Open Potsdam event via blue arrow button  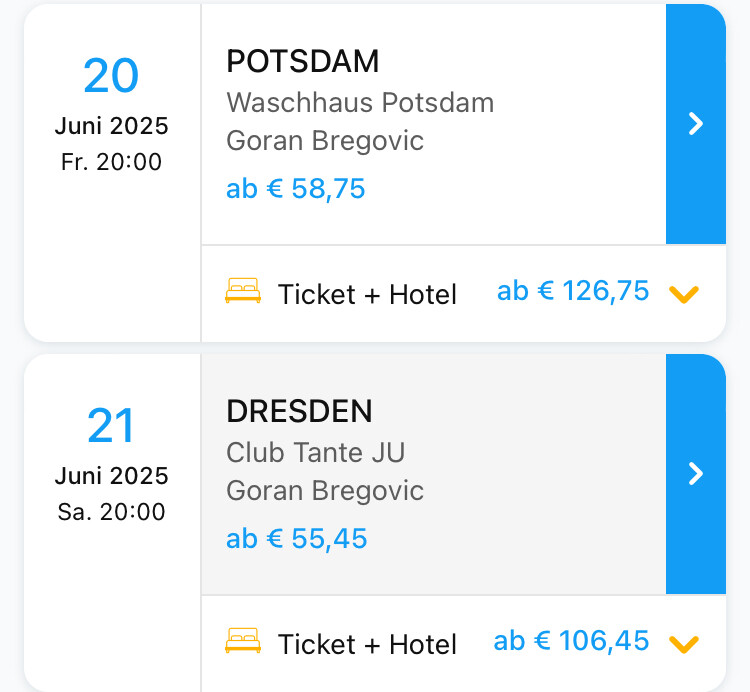click(x=696, y=124)
